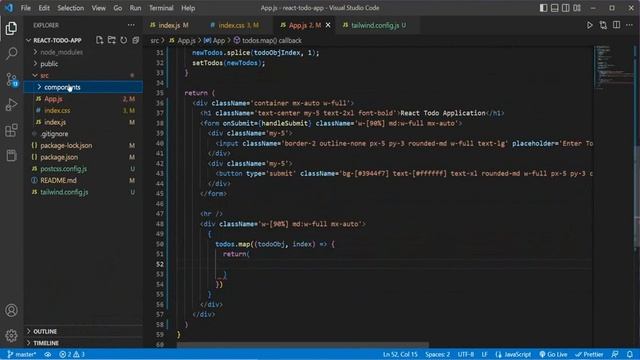This screenshot has width=640, height=360.
Task: Open the Search view in activity bar
Action: (11, 53)
